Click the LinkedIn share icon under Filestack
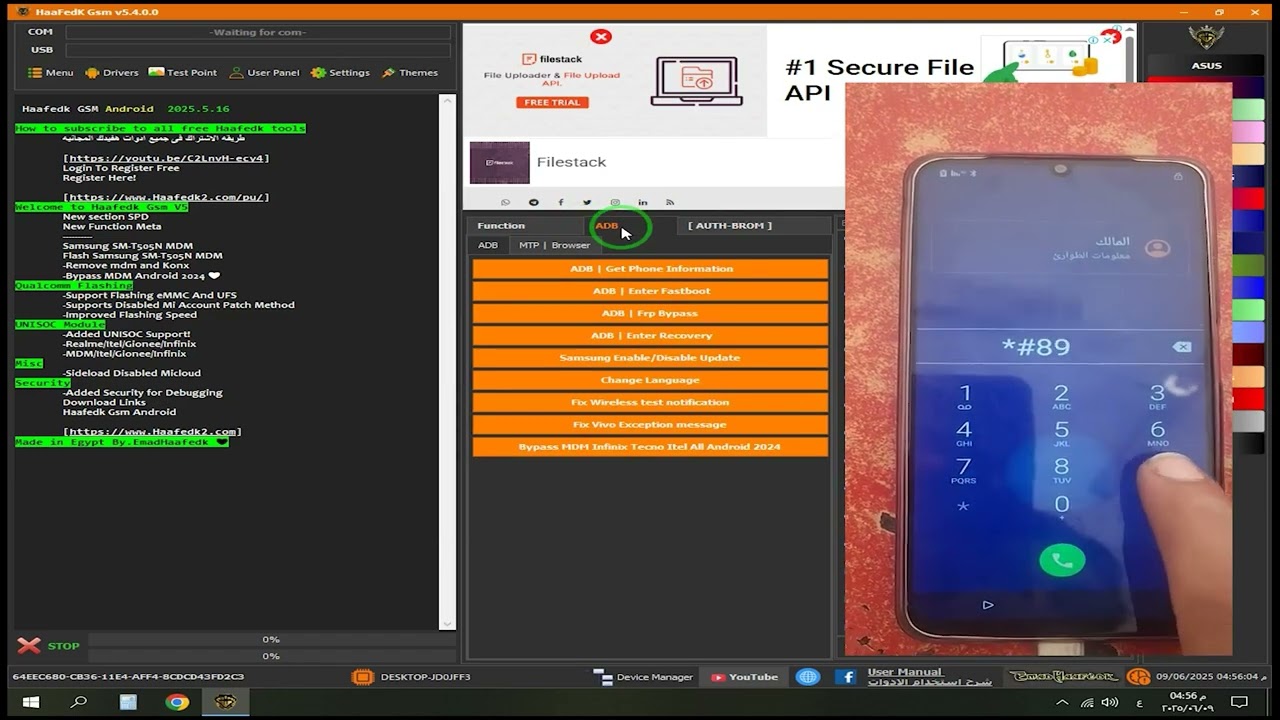This screenshot has width=1280, height=720. [x=642, y=202]
